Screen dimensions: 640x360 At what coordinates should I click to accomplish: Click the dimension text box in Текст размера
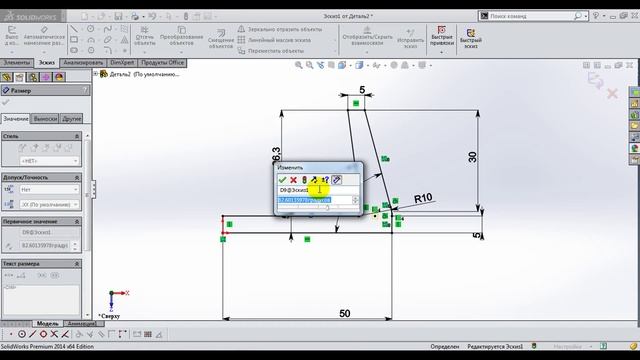41,299
